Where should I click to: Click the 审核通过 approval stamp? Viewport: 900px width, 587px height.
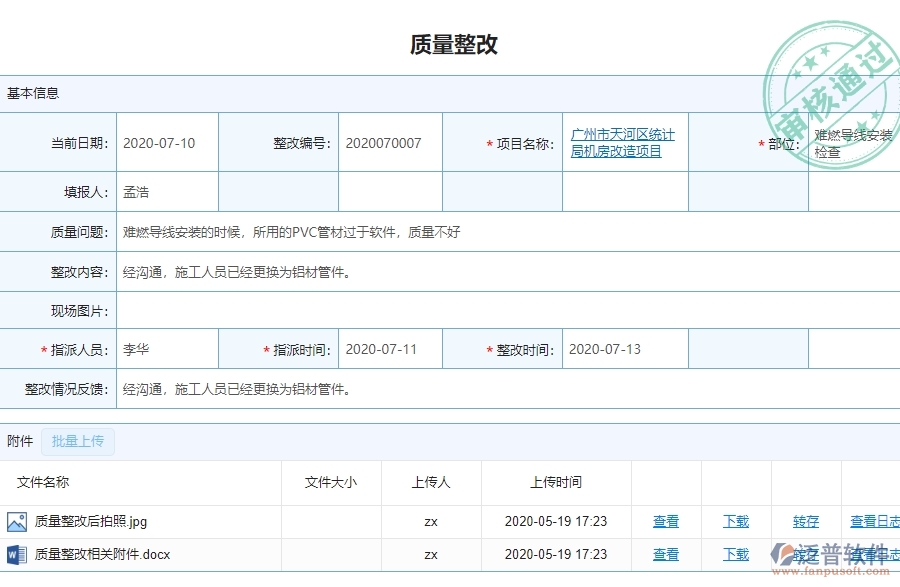click(x=830, y=75)
